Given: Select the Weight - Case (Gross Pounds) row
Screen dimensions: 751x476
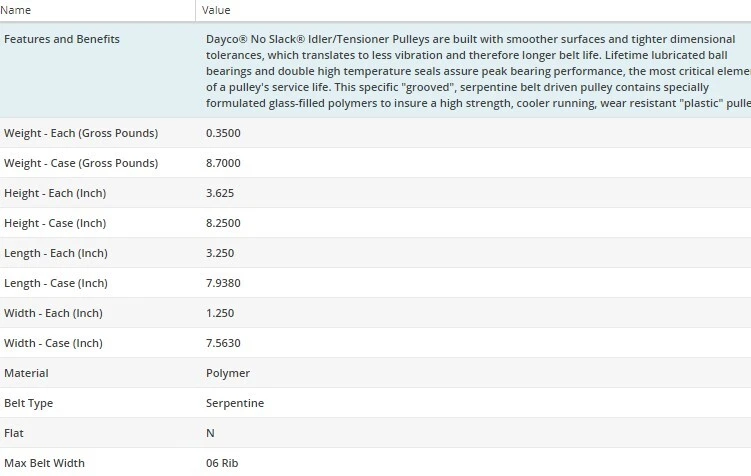Looking at the screenshot, I should click(x=81, y=163).
